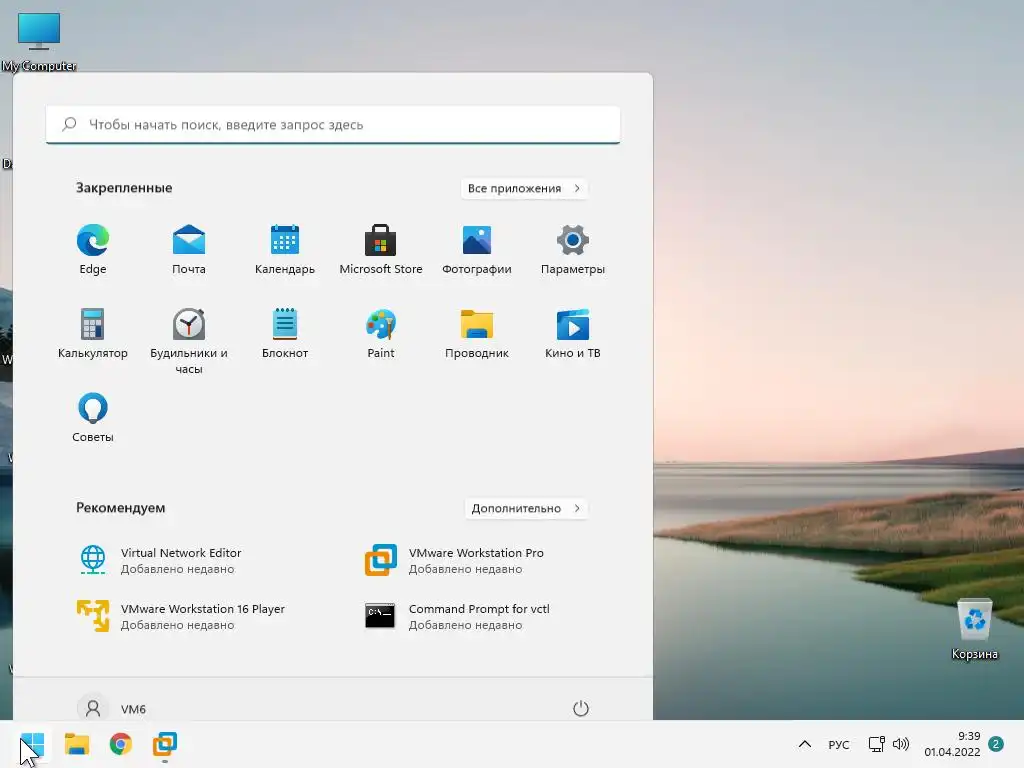Open Дополнительно for more recommendations

526,508
